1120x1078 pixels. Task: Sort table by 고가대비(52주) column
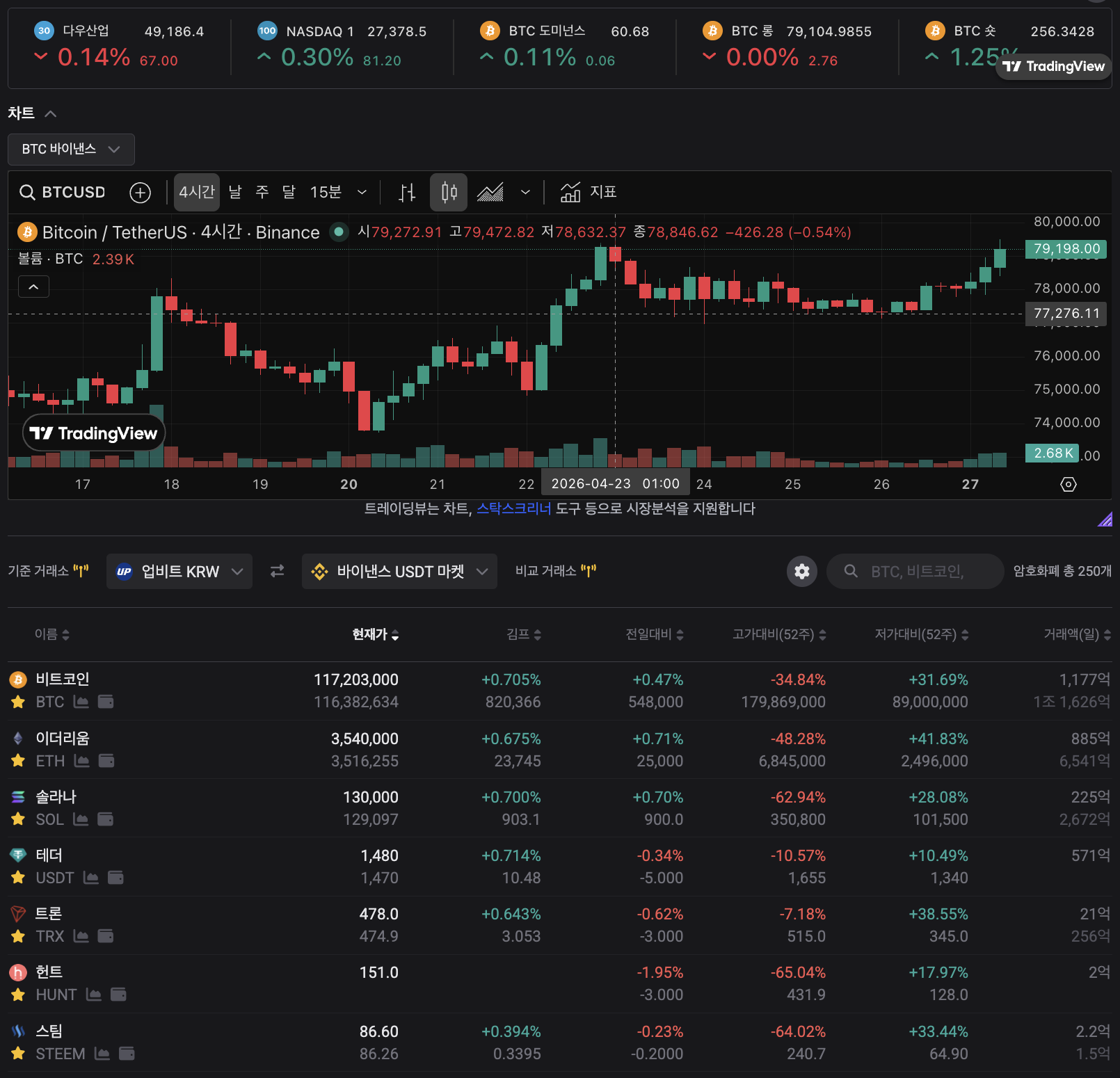point(779,634)
